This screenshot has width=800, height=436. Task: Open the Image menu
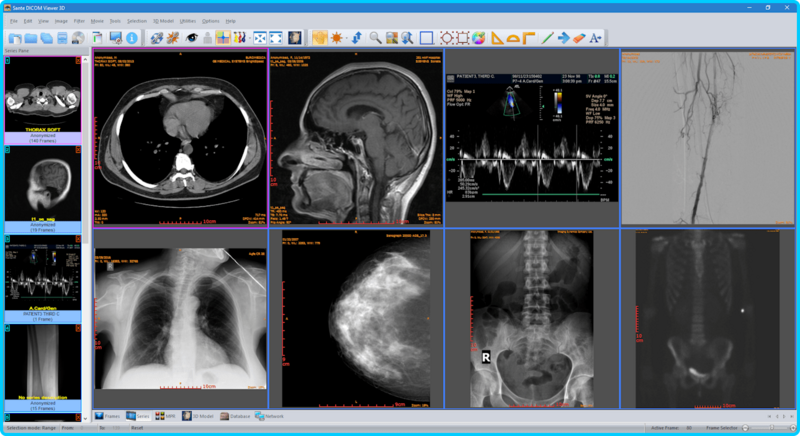click(x=61, y=21)
